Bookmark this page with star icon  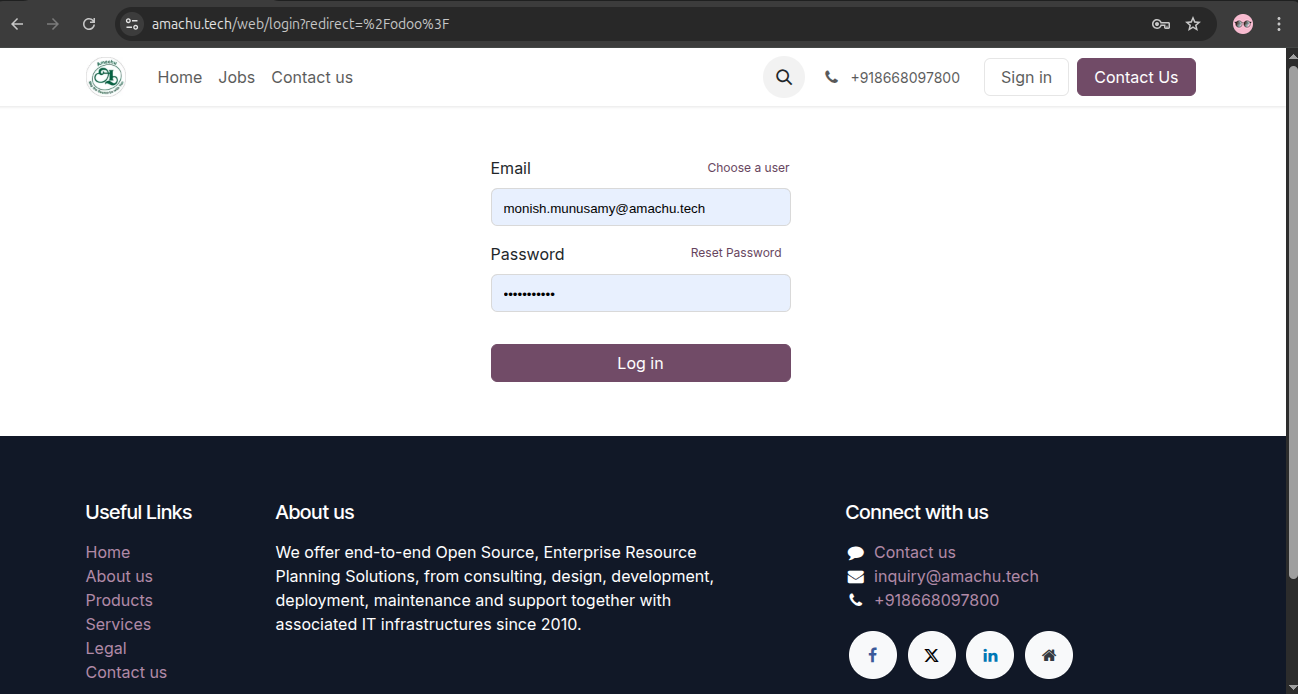coord(1193,24)
